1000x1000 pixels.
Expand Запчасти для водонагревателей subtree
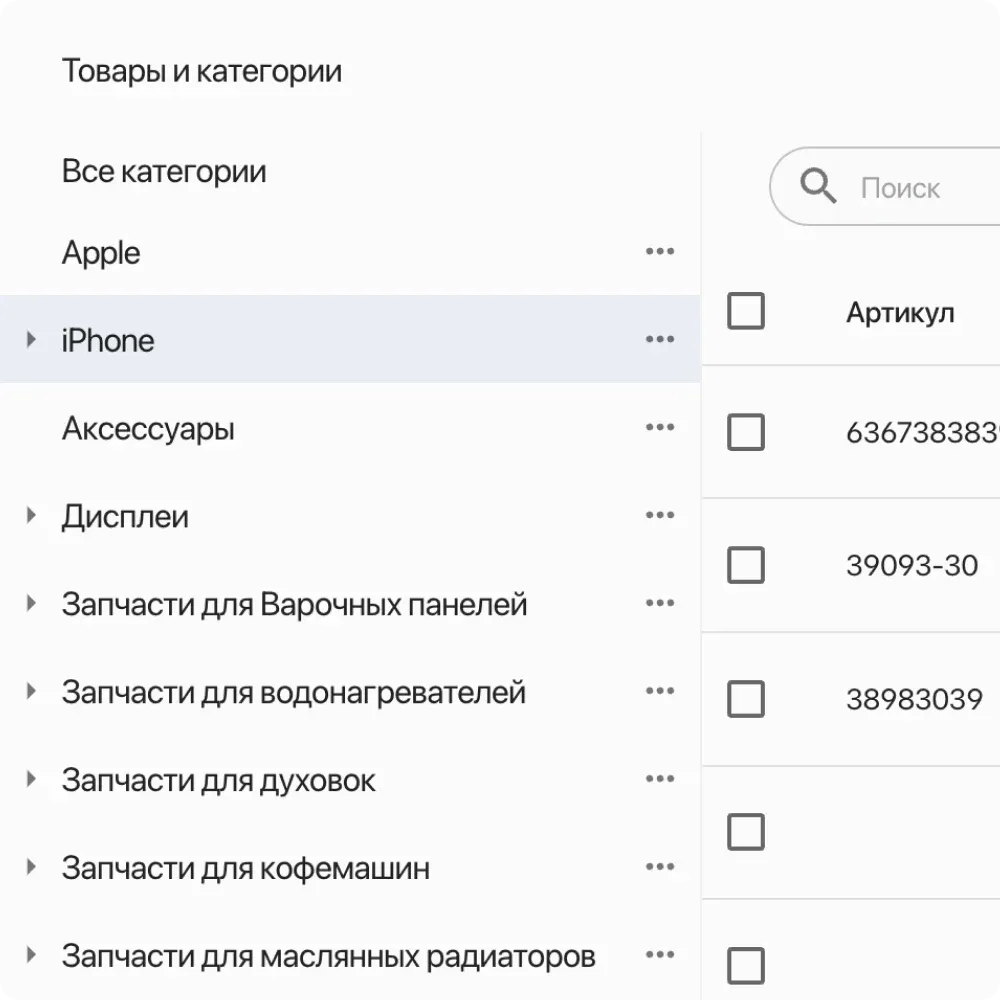[30, 690]
